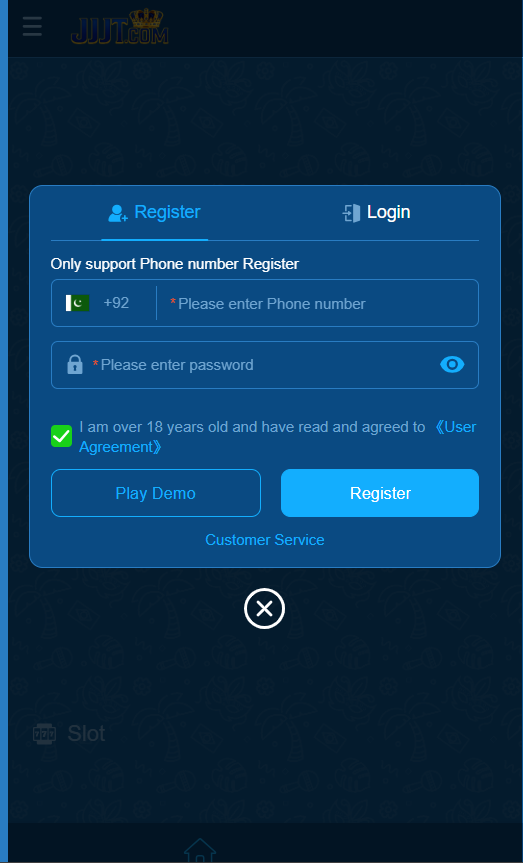Click the padlock icon in password field
523x863 pixels.
coord(75,365)
